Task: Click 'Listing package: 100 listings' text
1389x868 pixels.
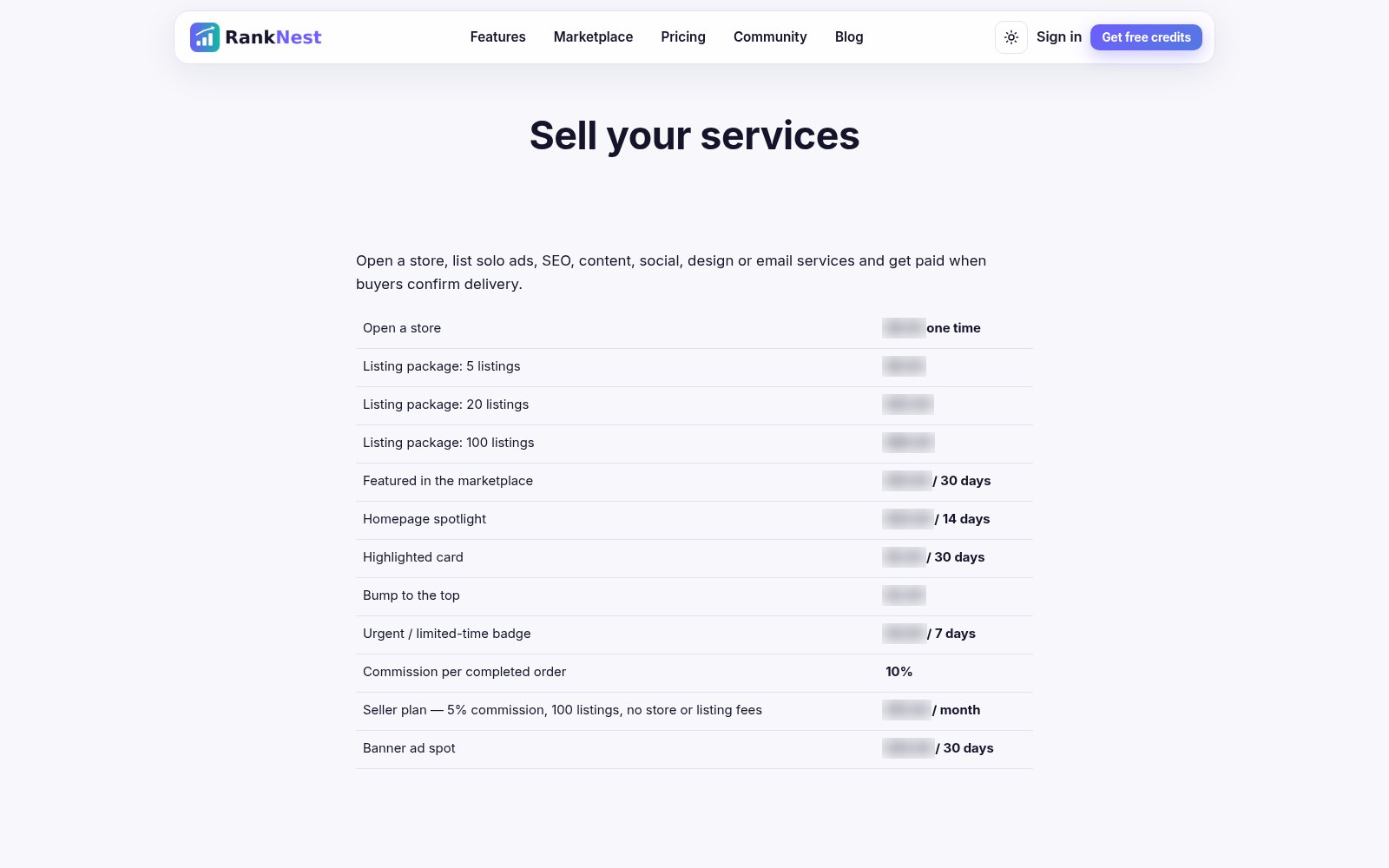Action: pyautogui.click(x=449, y=443)
